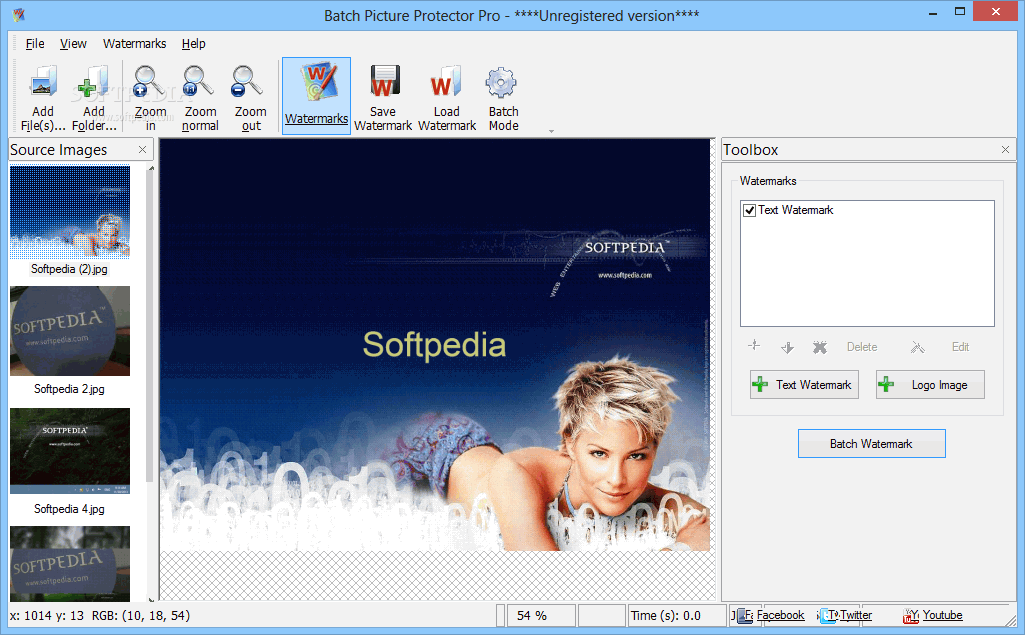1025x635 pixels.
Task: Click the 54 % zoom value in status bar
Action: click(531, 615)
